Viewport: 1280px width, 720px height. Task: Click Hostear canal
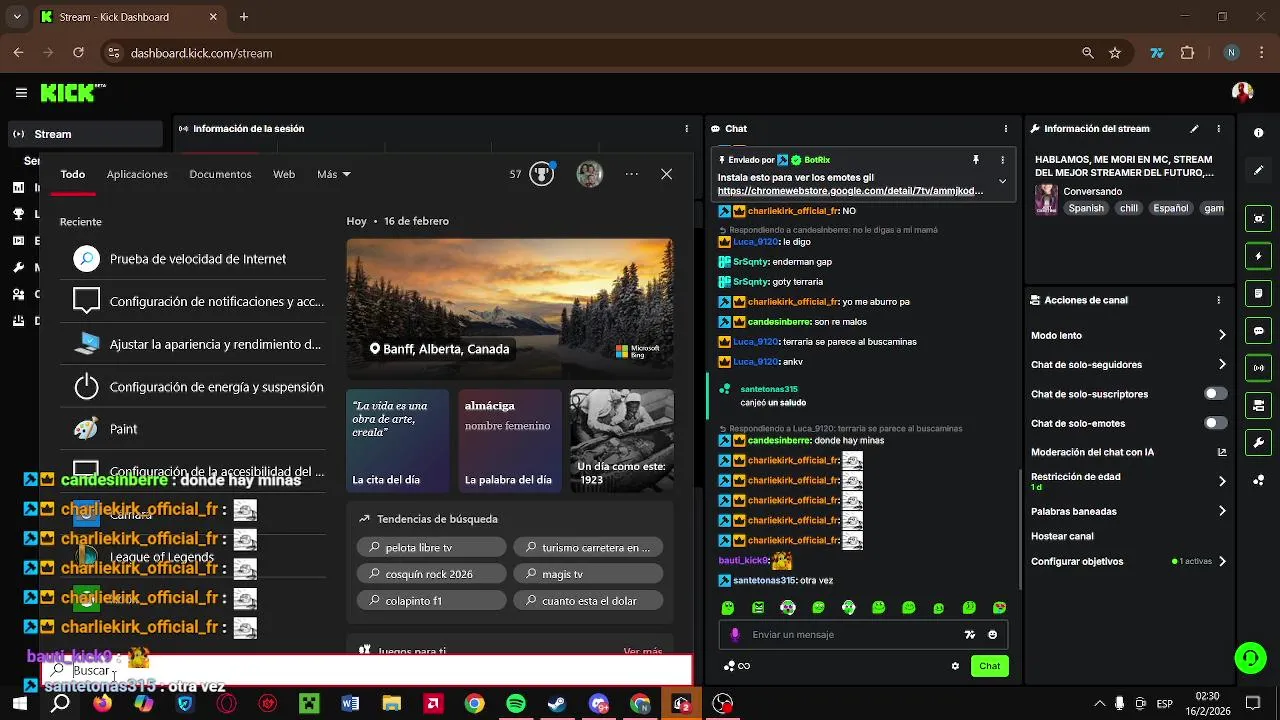coord(1062,536)
